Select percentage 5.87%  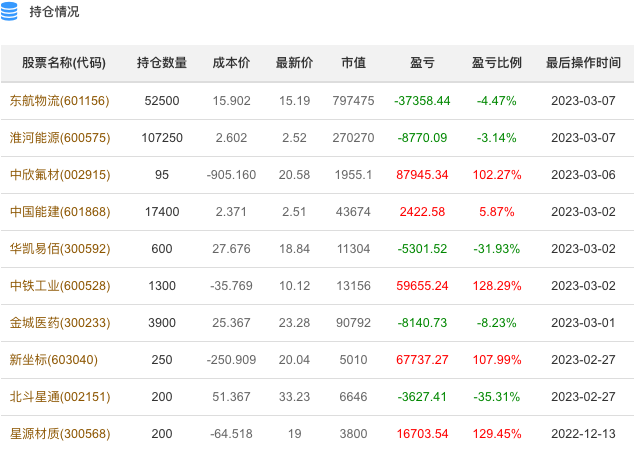tap(497, 211)
